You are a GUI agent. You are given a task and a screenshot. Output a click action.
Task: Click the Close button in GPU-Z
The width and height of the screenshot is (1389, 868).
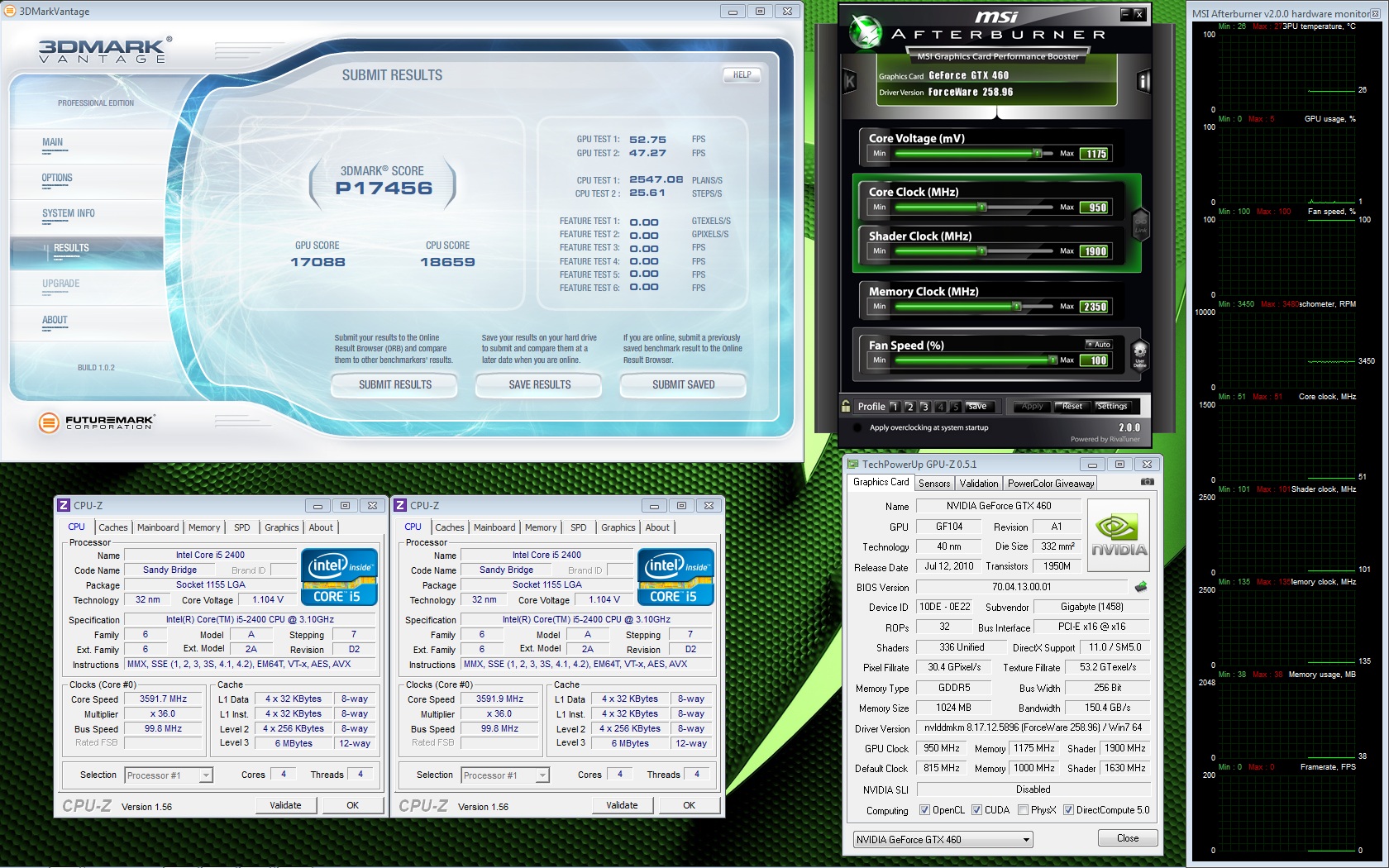[1128, 838]
